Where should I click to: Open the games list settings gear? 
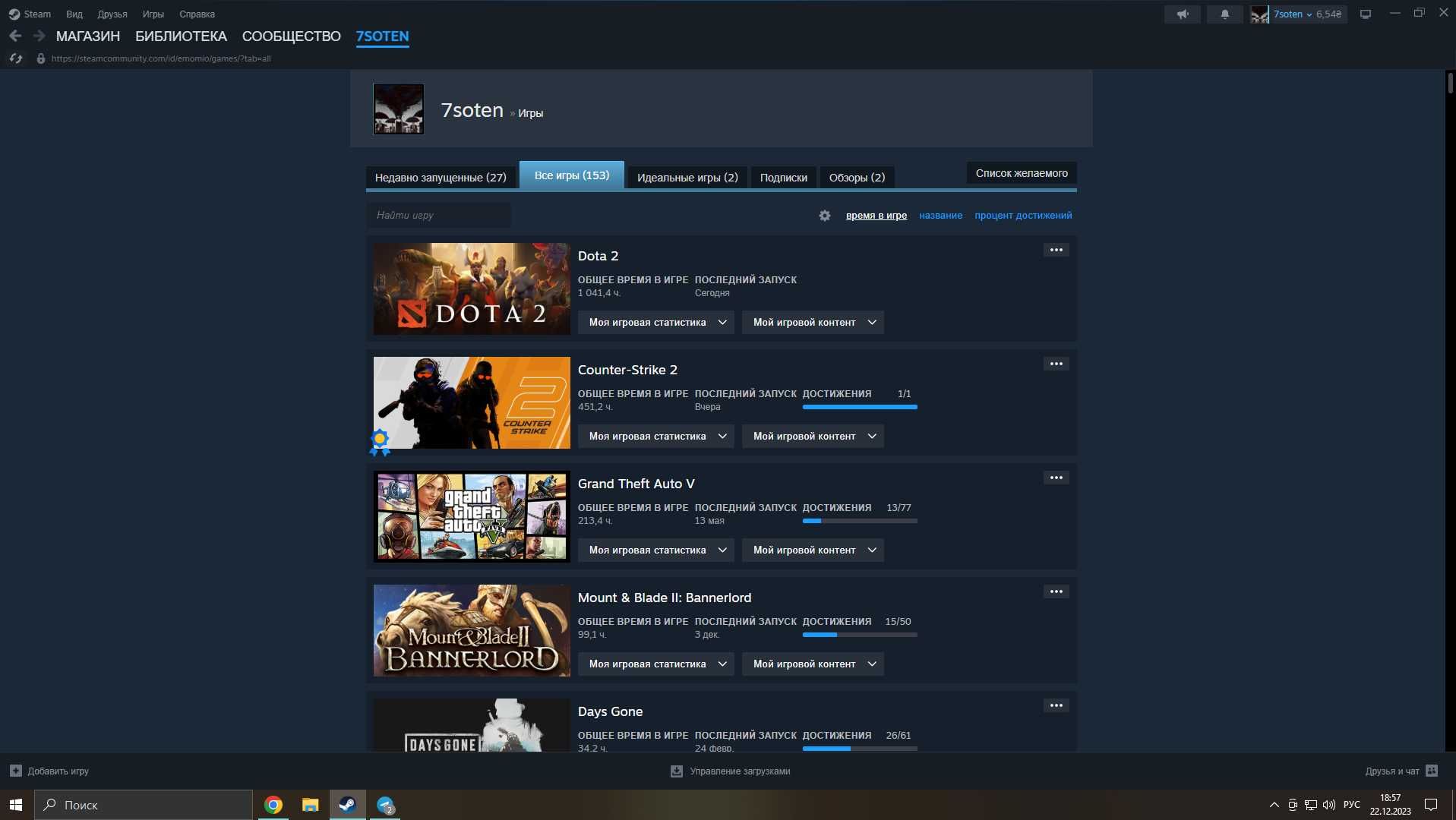(825, 216)
